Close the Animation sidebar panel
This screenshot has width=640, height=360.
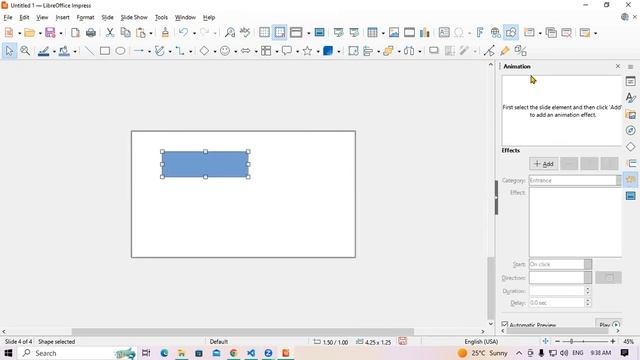pos(618,66)
